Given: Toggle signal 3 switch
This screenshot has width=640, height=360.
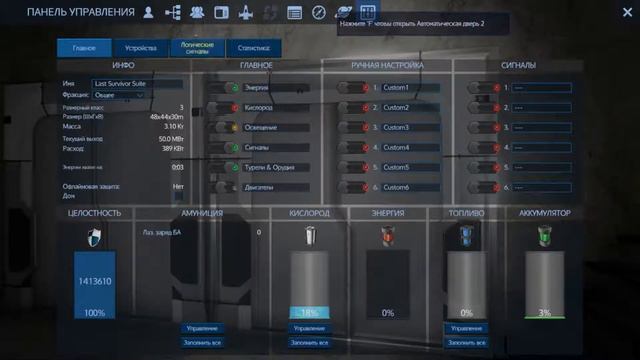Looking at the screenshot, I should [484, 127].
